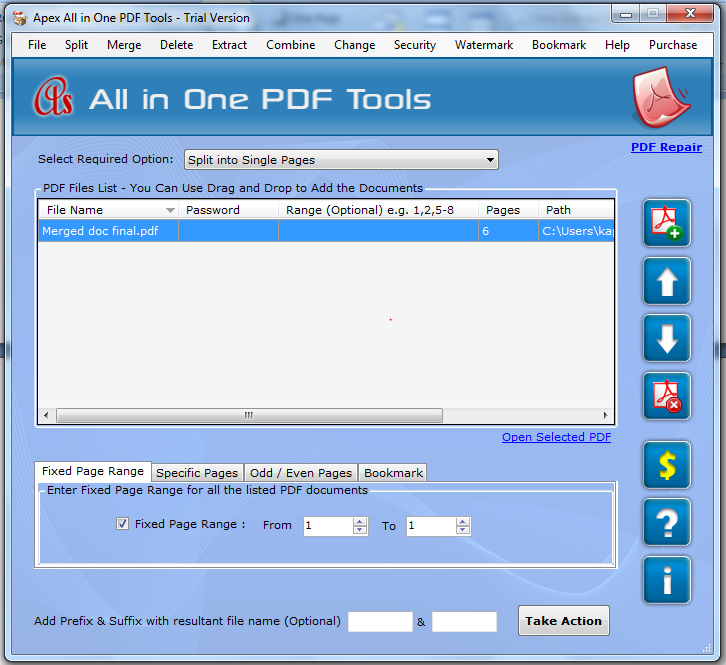Screen dimensions: 726x665
Task: Click the Range cell of Merged doc row
Action: pyautogui.click(x=378, y=231)
